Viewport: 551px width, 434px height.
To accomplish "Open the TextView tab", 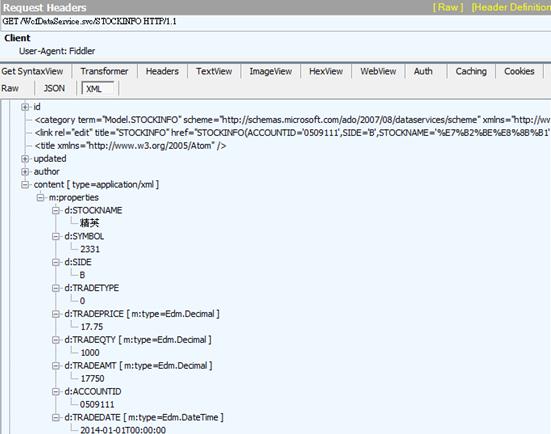I will 214,71.
